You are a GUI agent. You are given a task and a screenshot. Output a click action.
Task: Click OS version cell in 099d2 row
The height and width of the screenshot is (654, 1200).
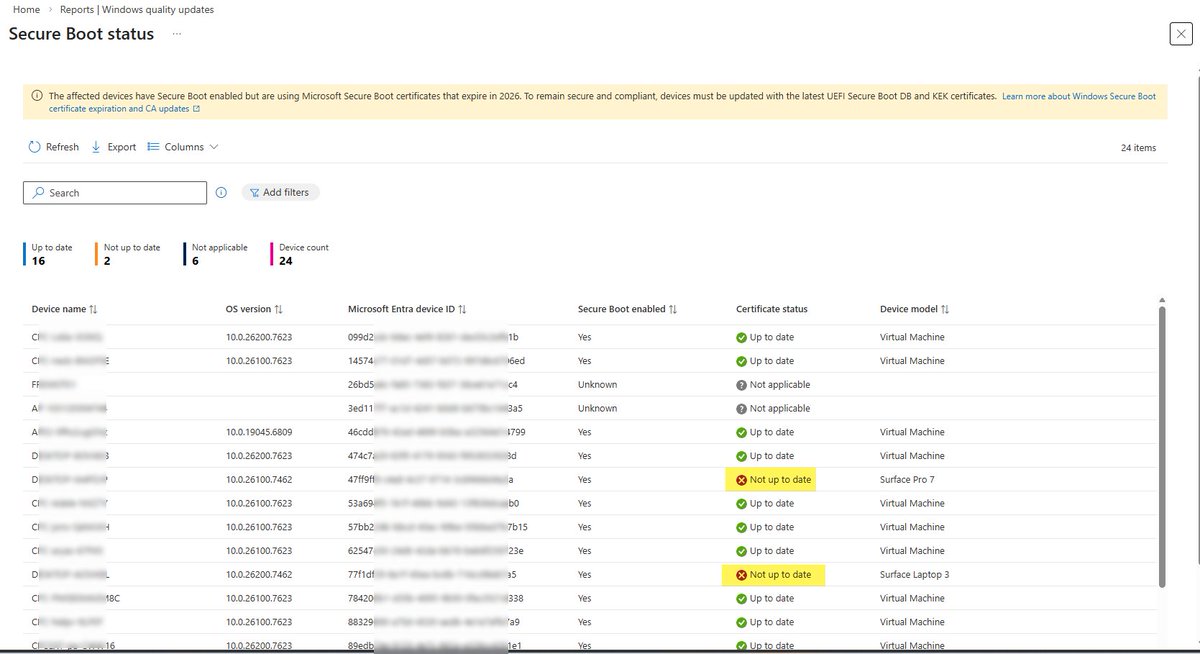(x=260, y=337)
